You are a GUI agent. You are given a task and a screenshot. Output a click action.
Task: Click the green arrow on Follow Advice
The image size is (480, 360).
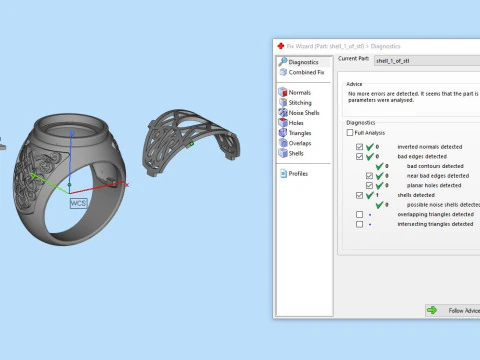432,310
